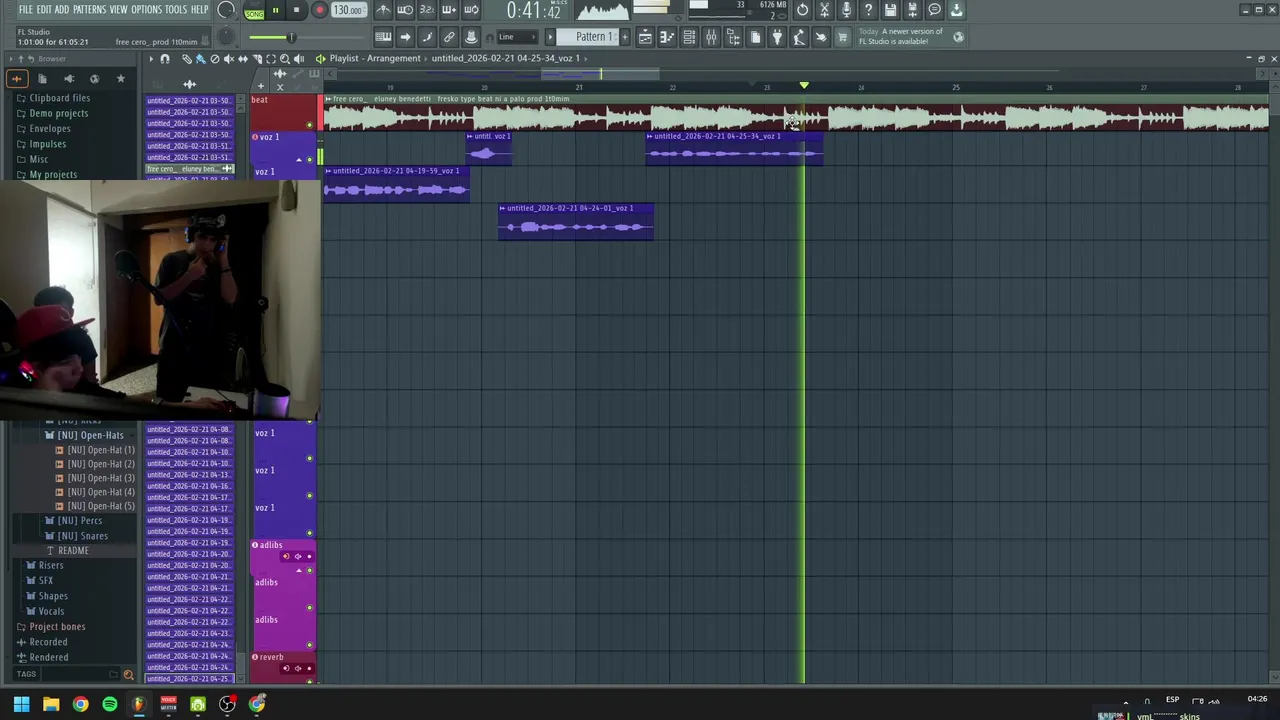Open the tempo tapper icon
This screenshot has width=1280, height=720.
(x=799, y=37)
